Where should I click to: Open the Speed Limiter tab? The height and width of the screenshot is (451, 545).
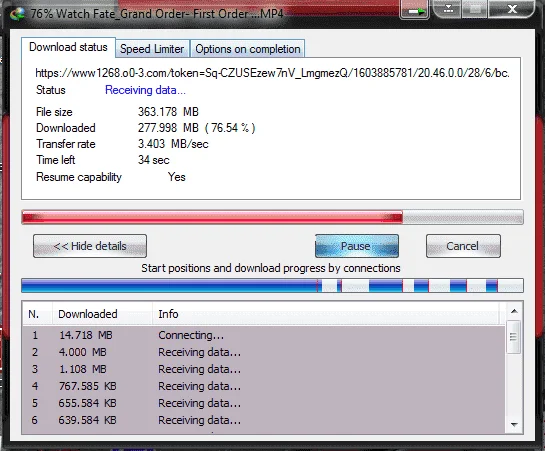click(152, 49)
